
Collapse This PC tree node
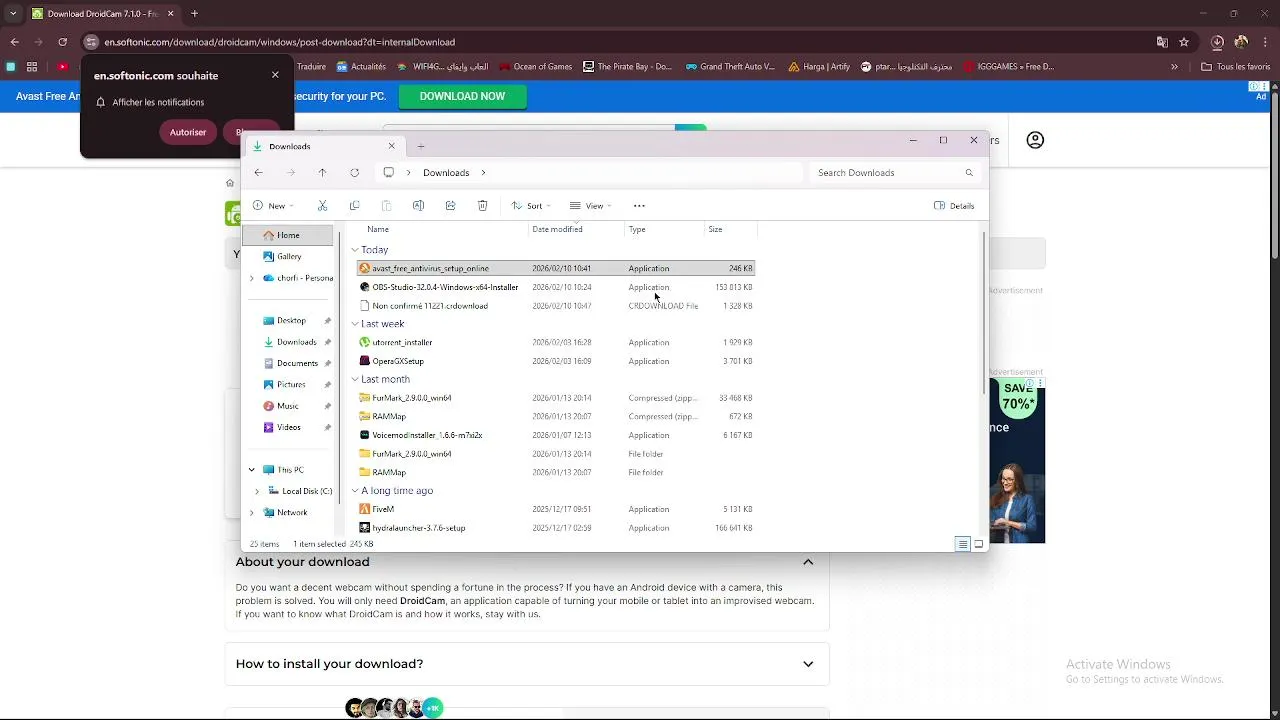(x=252, y=470)
